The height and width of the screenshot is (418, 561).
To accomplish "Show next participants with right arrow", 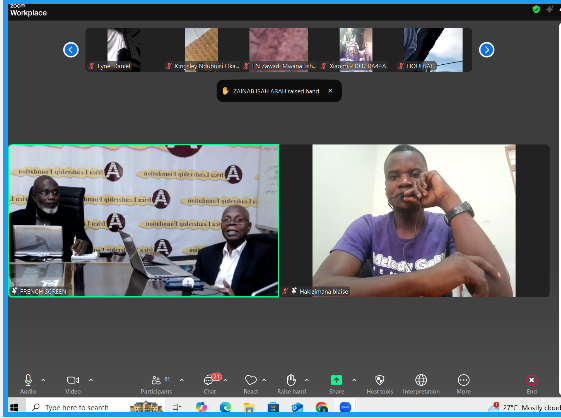I will coord(487,49).
